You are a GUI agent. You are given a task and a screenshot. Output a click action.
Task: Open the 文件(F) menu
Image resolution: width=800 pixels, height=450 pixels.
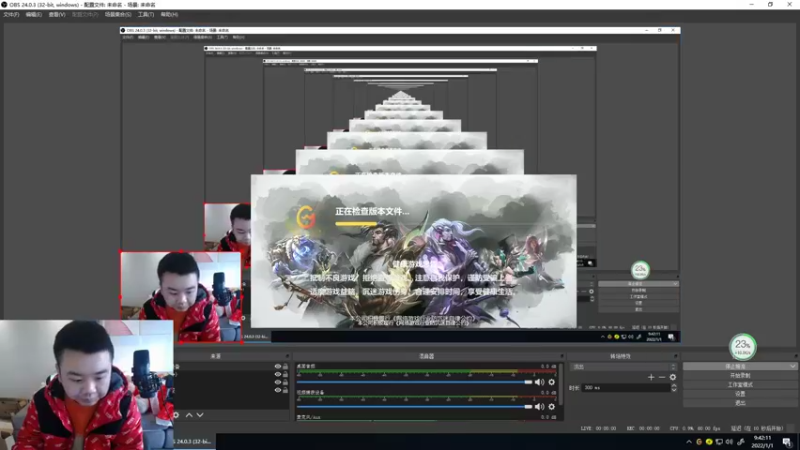11,15
